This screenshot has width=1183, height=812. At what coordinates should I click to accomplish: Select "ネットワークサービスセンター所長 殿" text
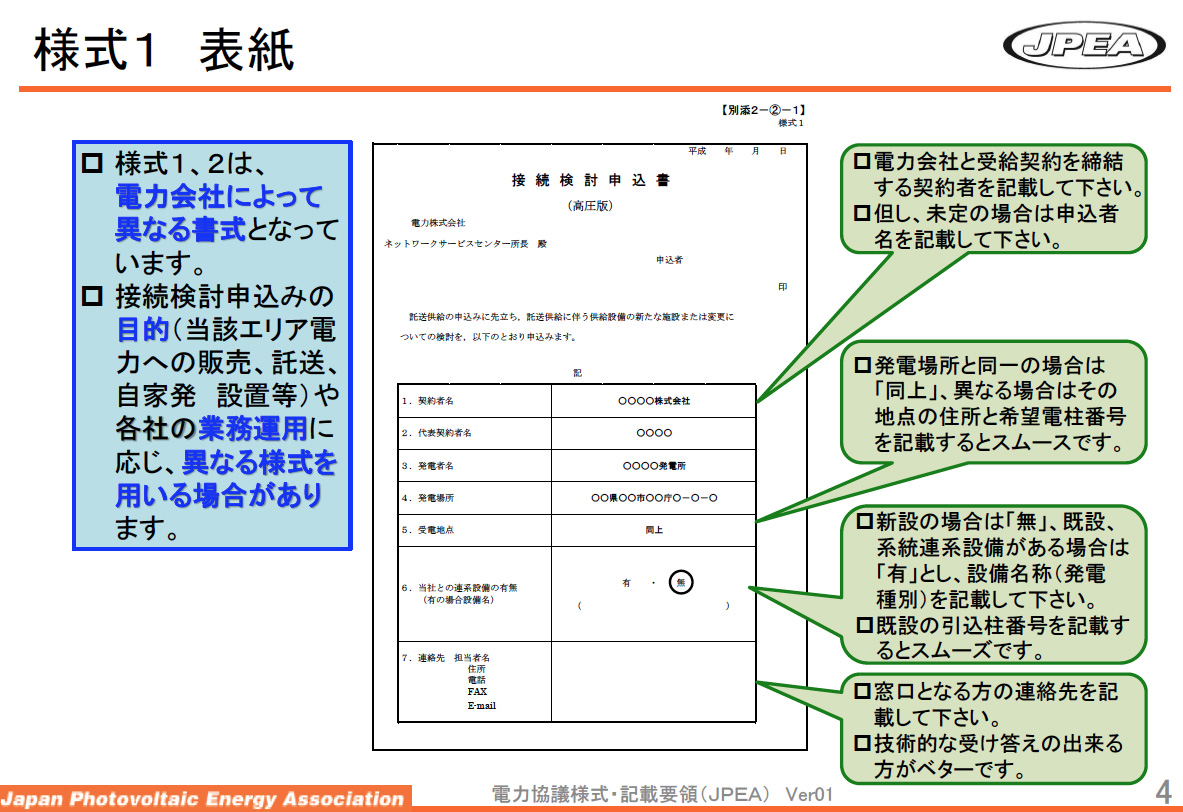[x=466, y=244]
